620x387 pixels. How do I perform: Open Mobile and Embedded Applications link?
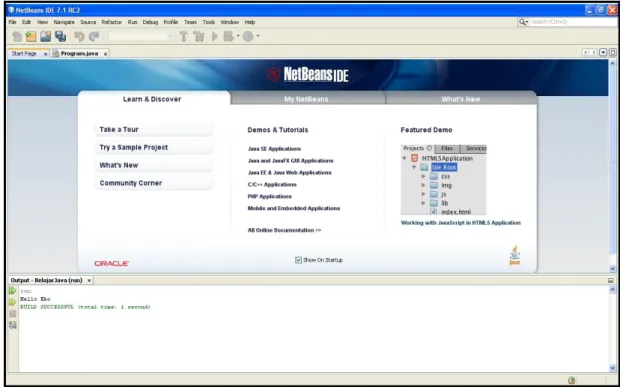[294, 208]
